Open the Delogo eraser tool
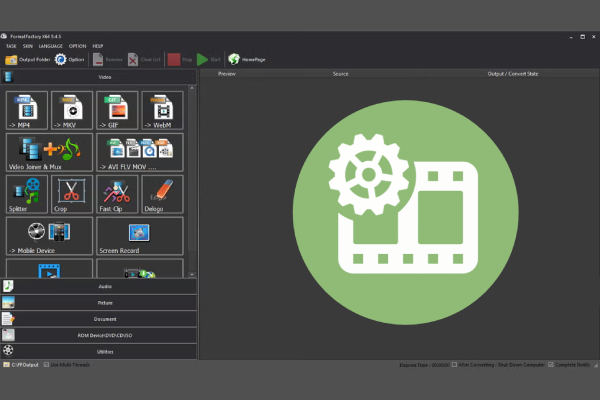The width and height of the screenshot is (600, 400). (161, 194)
